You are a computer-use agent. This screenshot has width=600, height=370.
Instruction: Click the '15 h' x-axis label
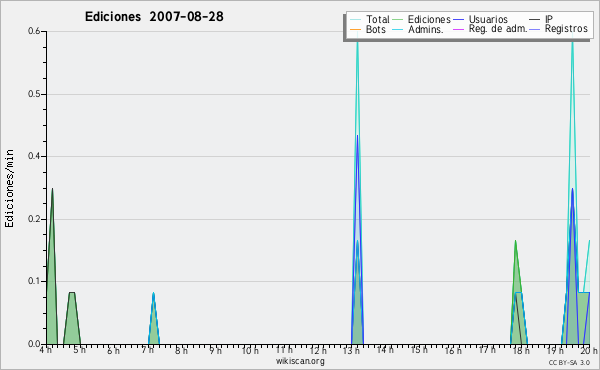coord(419,350)
